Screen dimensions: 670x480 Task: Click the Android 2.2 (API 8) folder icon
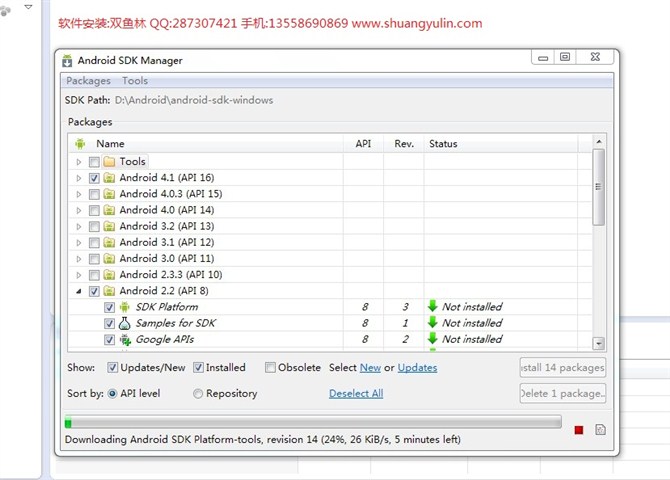pos(109,291)
